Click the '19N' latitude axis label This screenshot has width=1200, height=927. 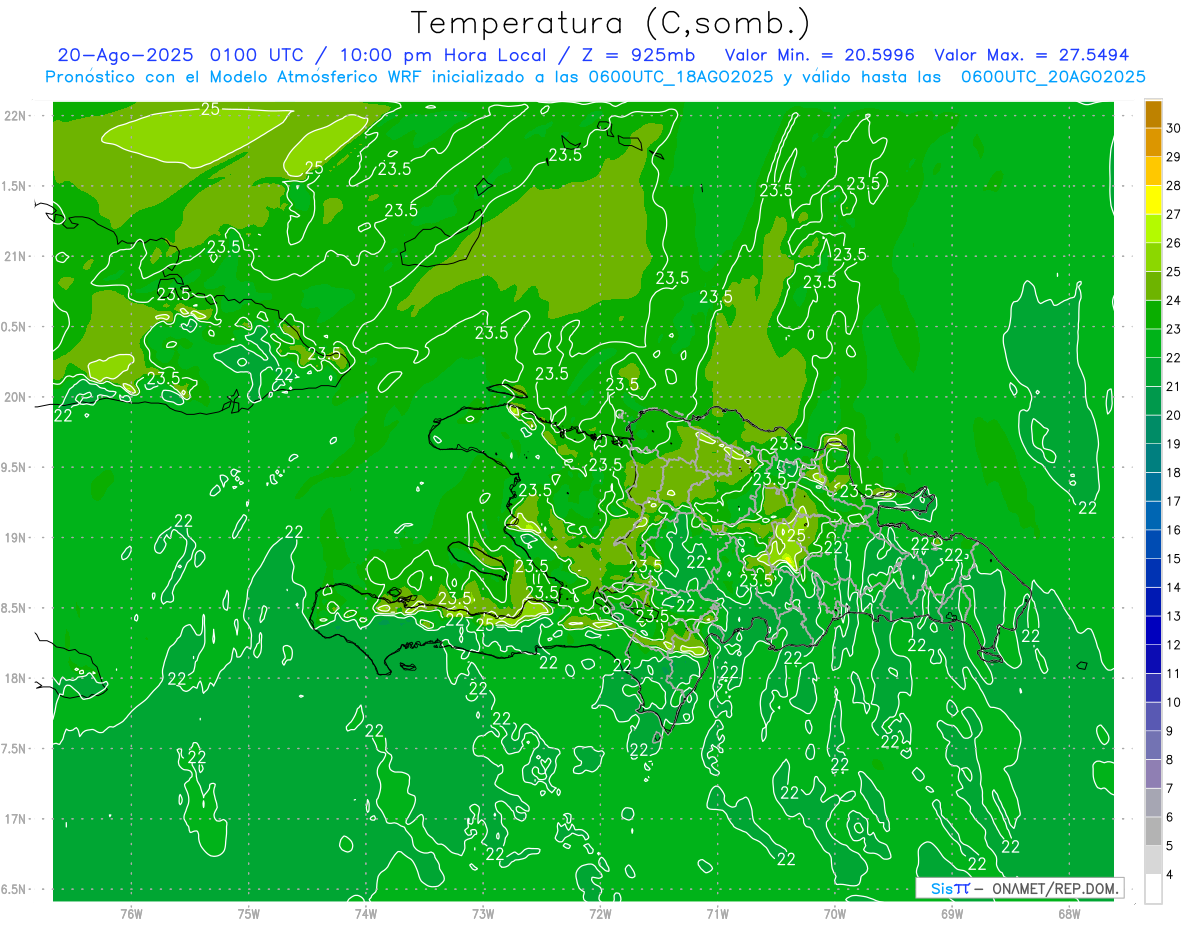pyautogui.click(x=16, y=538)
